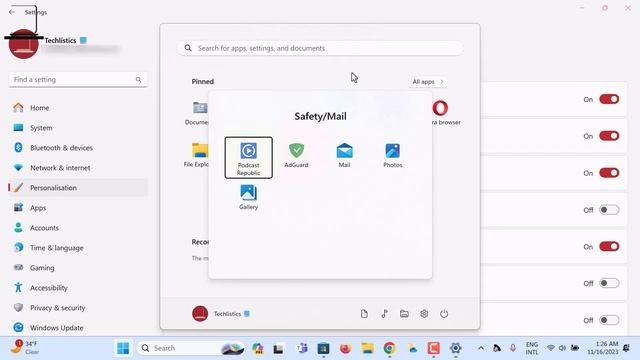Screen dimensions: 640x360
Task: Show hidden icons tray chevron
Action: click(481, 348)
